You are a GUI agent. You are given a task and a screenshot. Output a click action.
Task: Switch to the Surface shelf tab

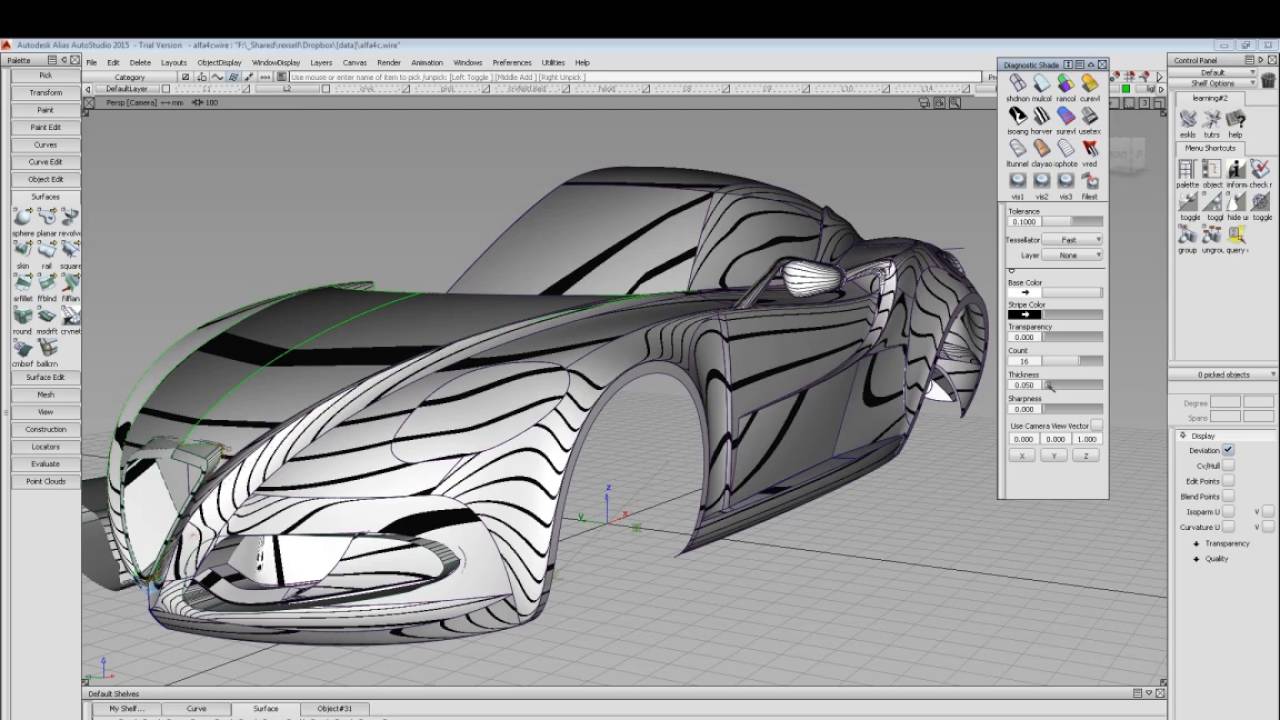(x=265, y=709)
